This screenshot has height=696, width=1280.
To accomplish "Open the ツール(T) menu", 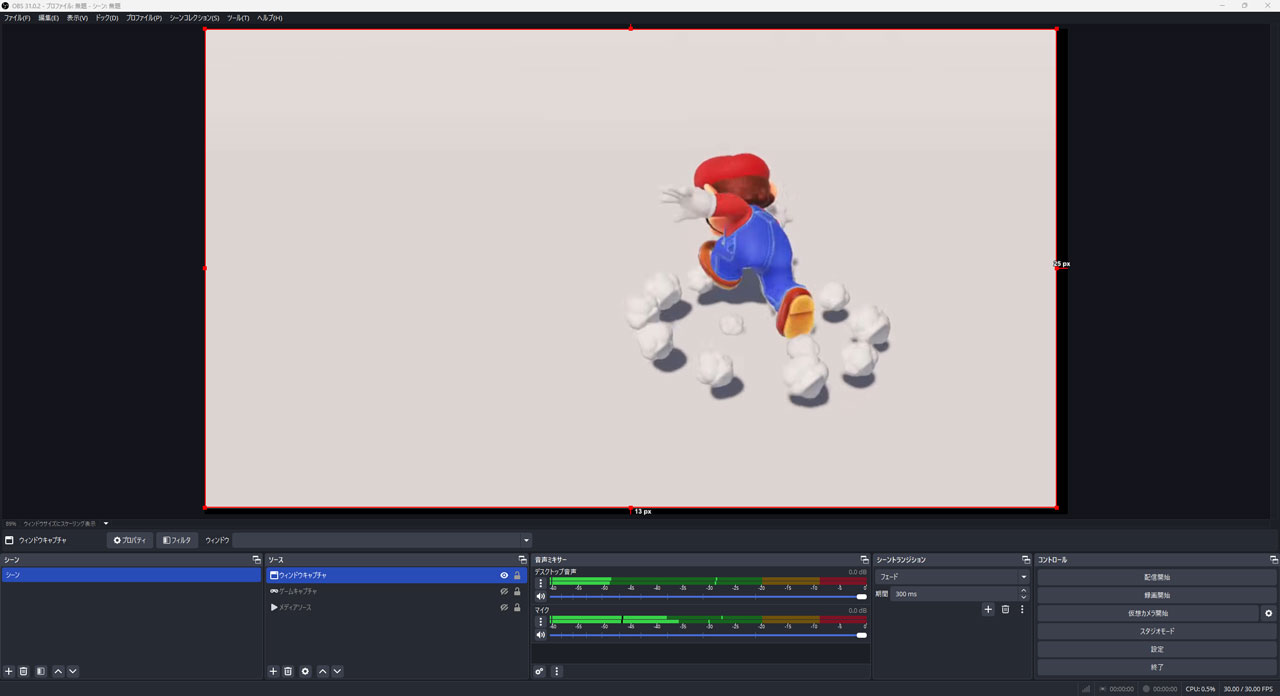I will (x=238, y=18).
